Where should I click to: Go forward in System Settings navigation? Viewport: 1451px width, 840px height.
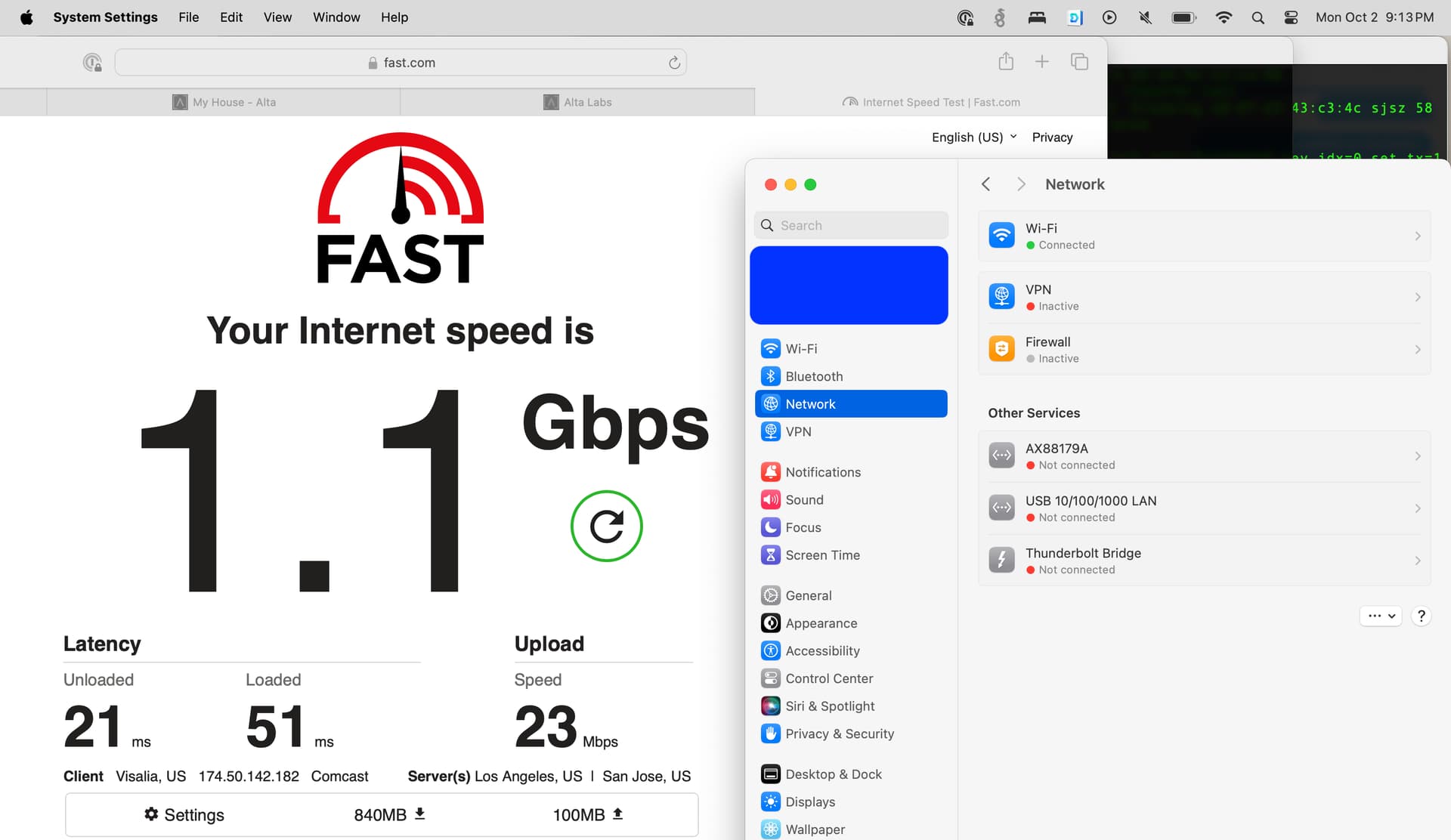point(1021,184)
